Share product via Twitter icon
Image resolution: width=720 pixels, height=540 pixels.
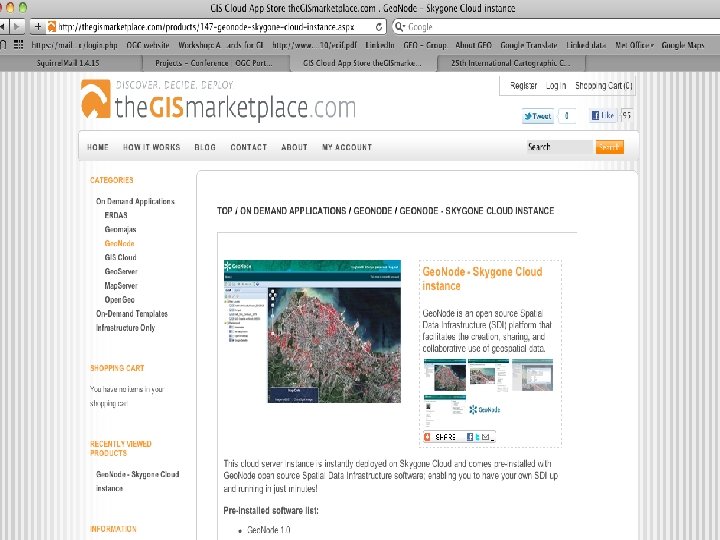click(x=478, y=437)
